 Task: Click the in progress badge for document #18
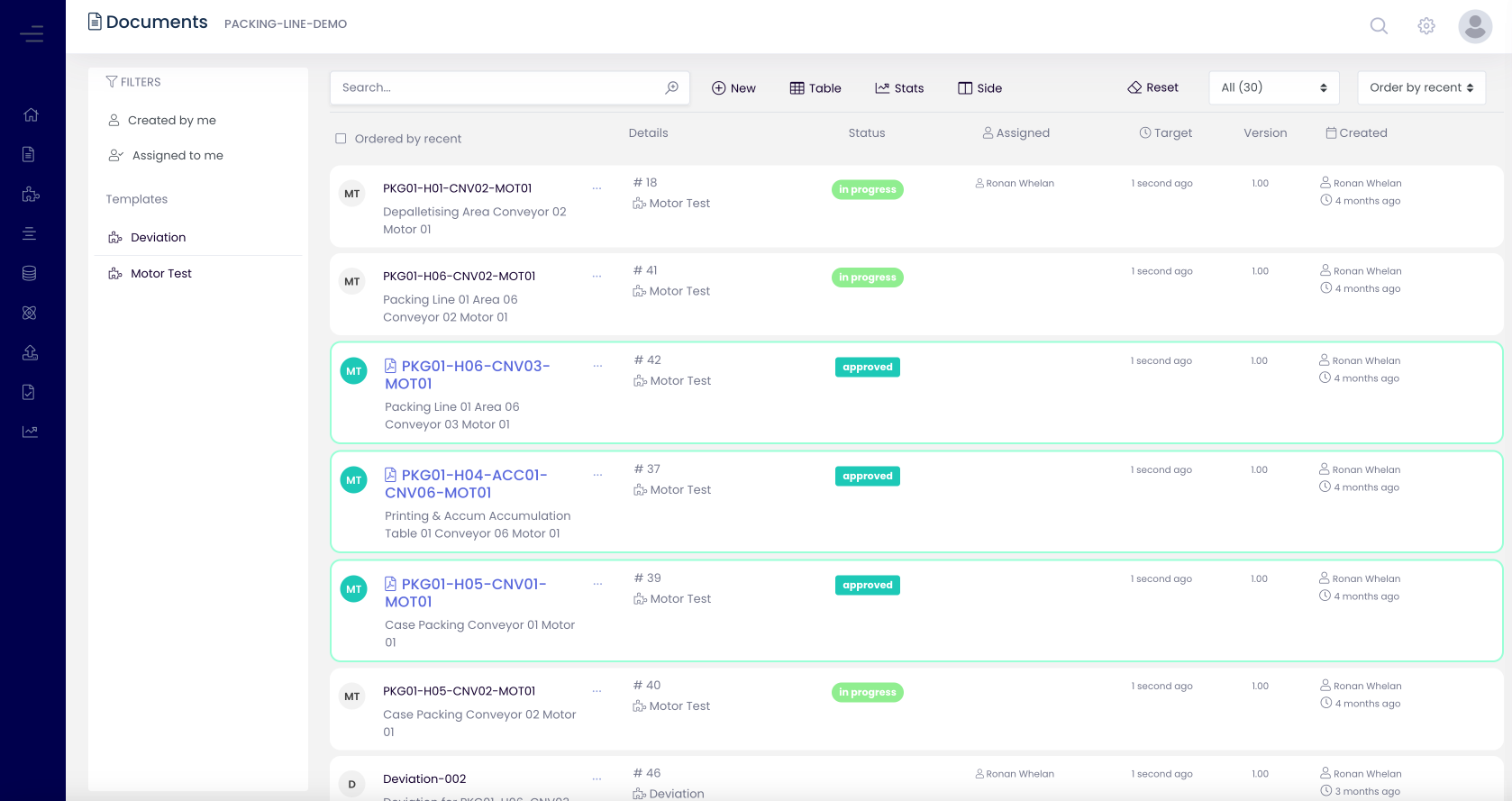coord(867,189)
